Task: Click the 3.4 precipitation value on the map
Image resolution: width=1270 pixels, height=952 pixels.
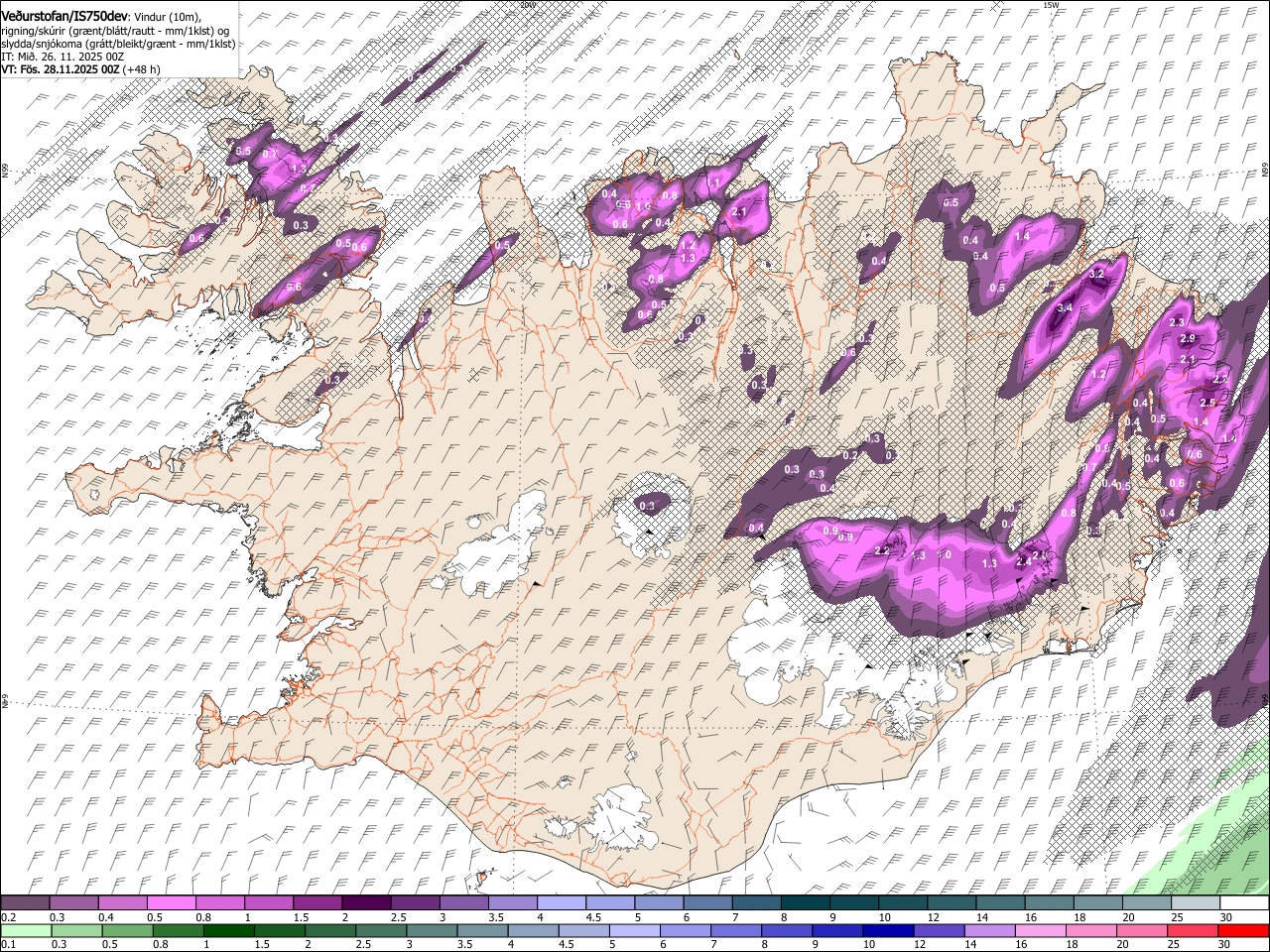Action: [1065, 308]
